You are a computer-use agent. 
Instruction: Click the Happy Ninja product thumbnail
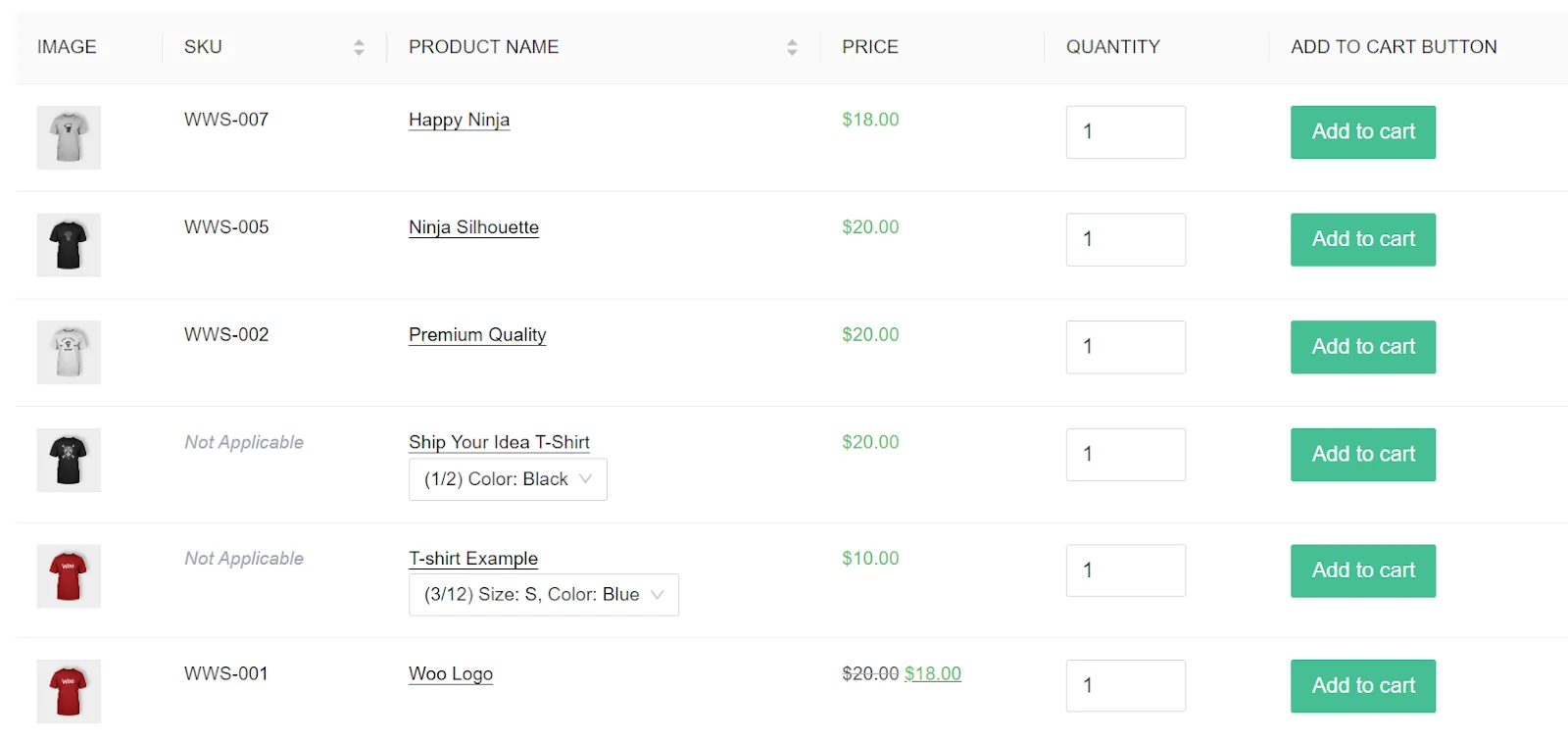pos(68,137)
